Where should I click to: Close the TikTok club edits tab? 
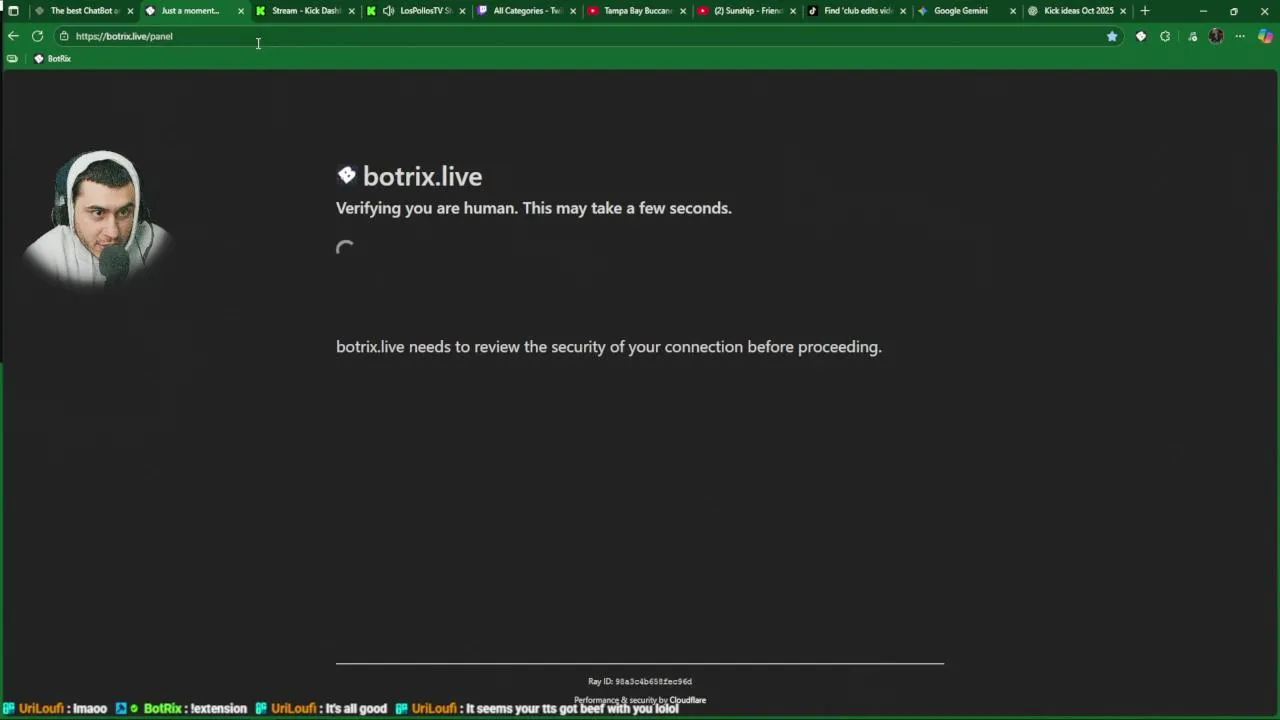pos(903,11)
